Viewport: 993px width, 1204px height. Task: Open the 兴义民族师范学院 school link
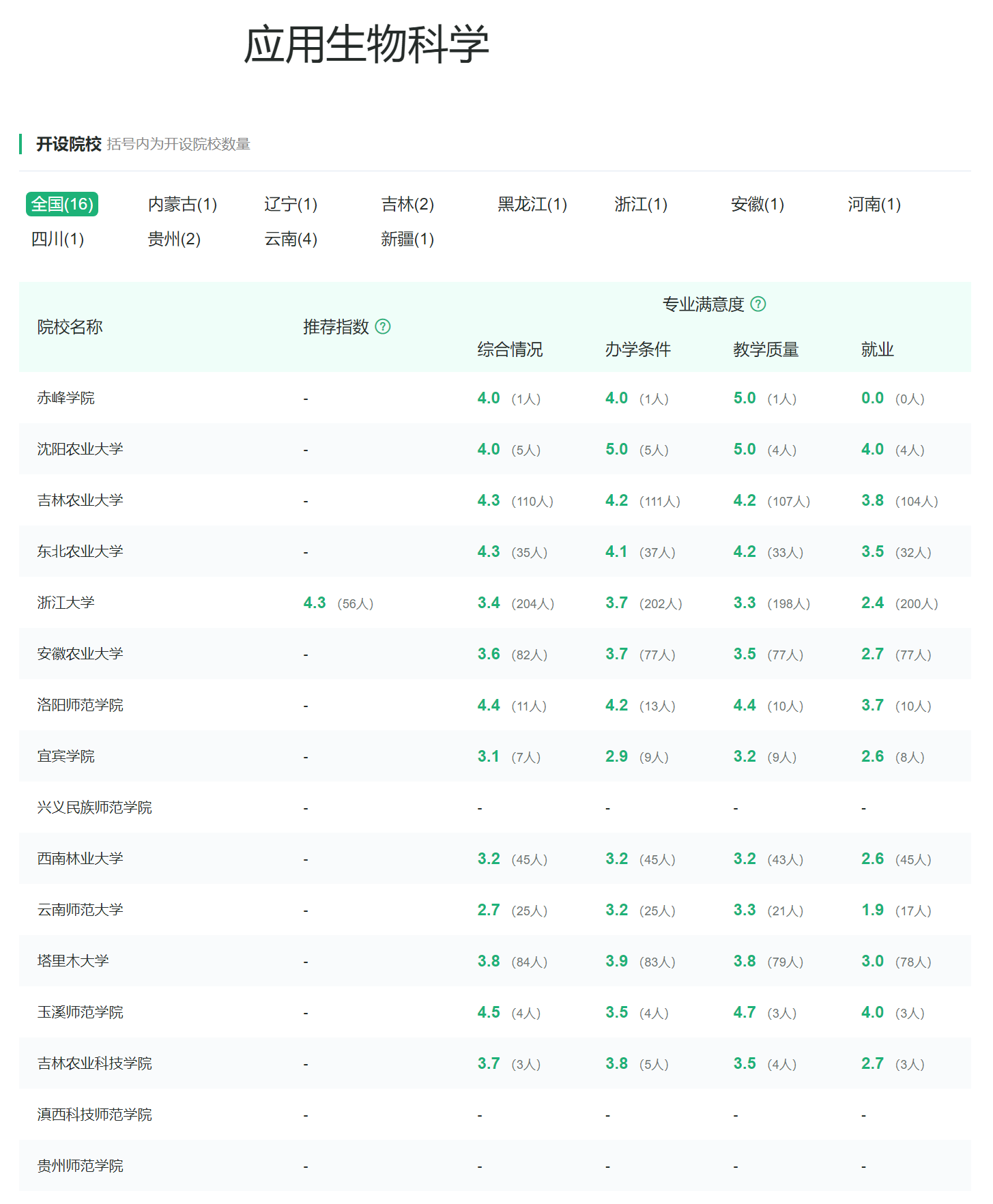point(94,807)
